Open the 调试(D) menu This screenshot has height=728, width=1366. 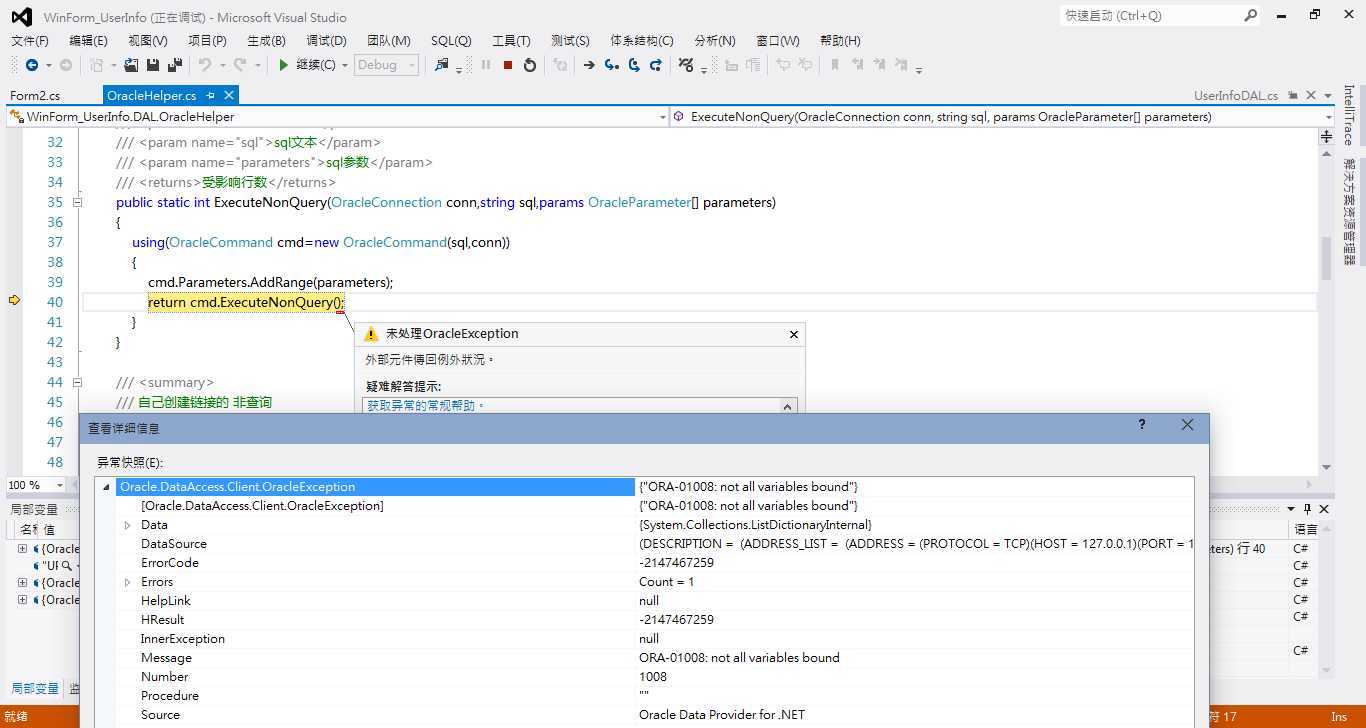pyautogui.click(x=326, y=40)
